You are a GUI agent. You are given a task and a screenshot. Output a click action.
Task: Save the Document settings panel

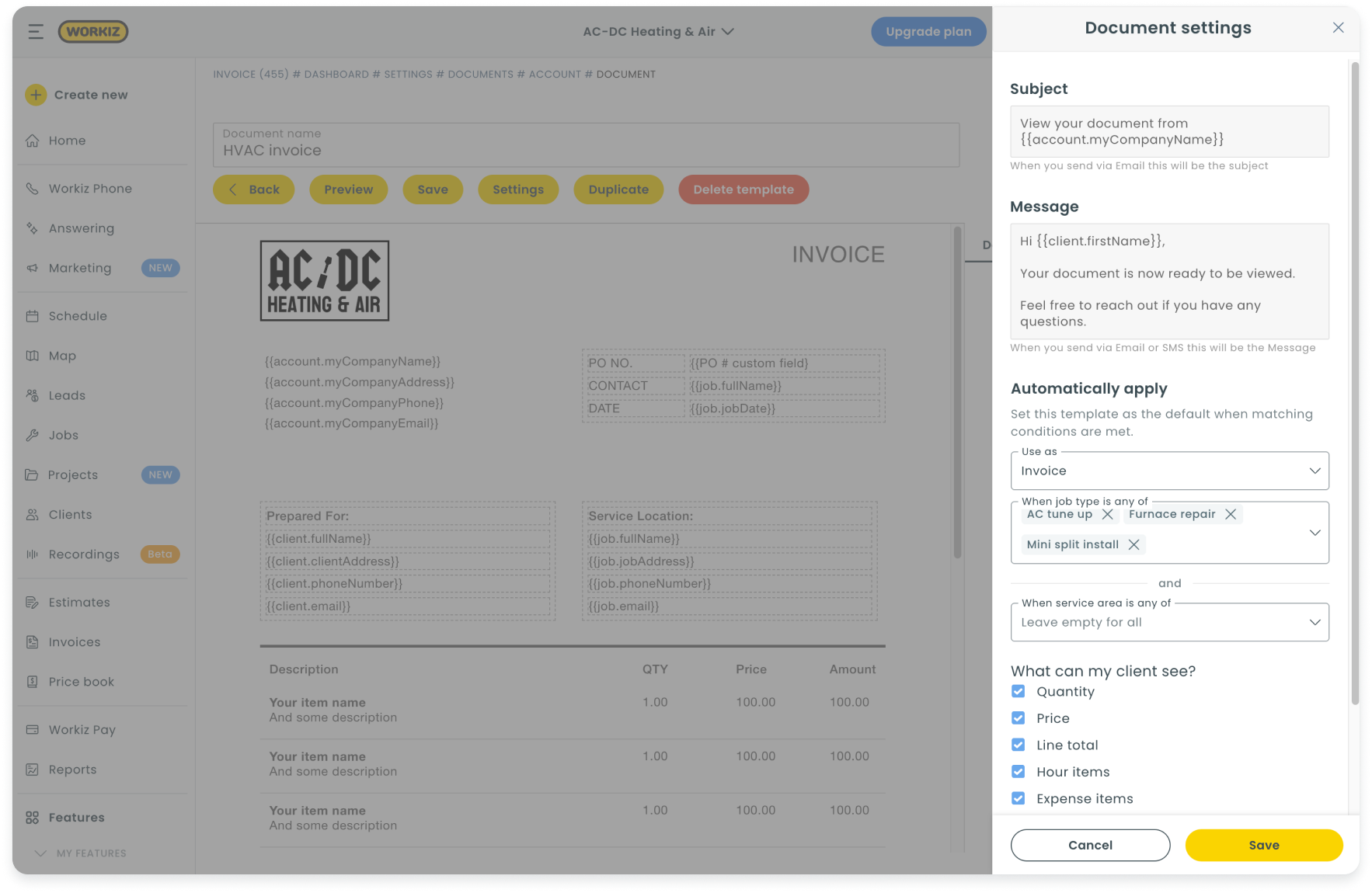[1264, 845]
